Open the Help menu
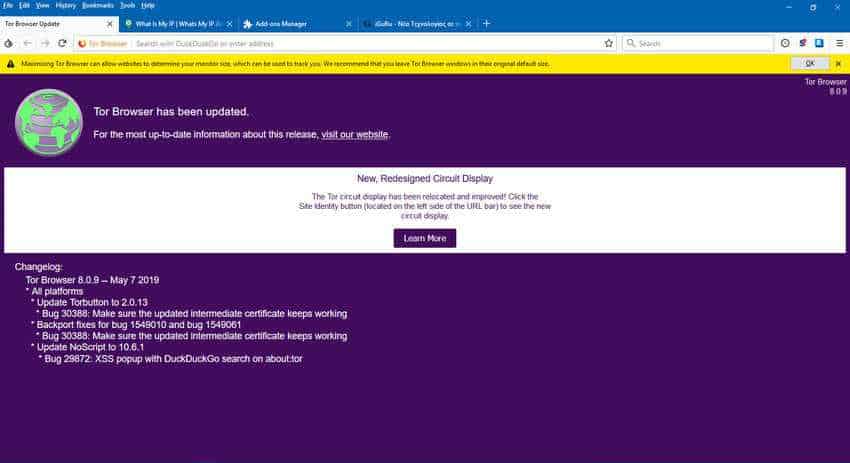850x463 pixels. (148, 5)
